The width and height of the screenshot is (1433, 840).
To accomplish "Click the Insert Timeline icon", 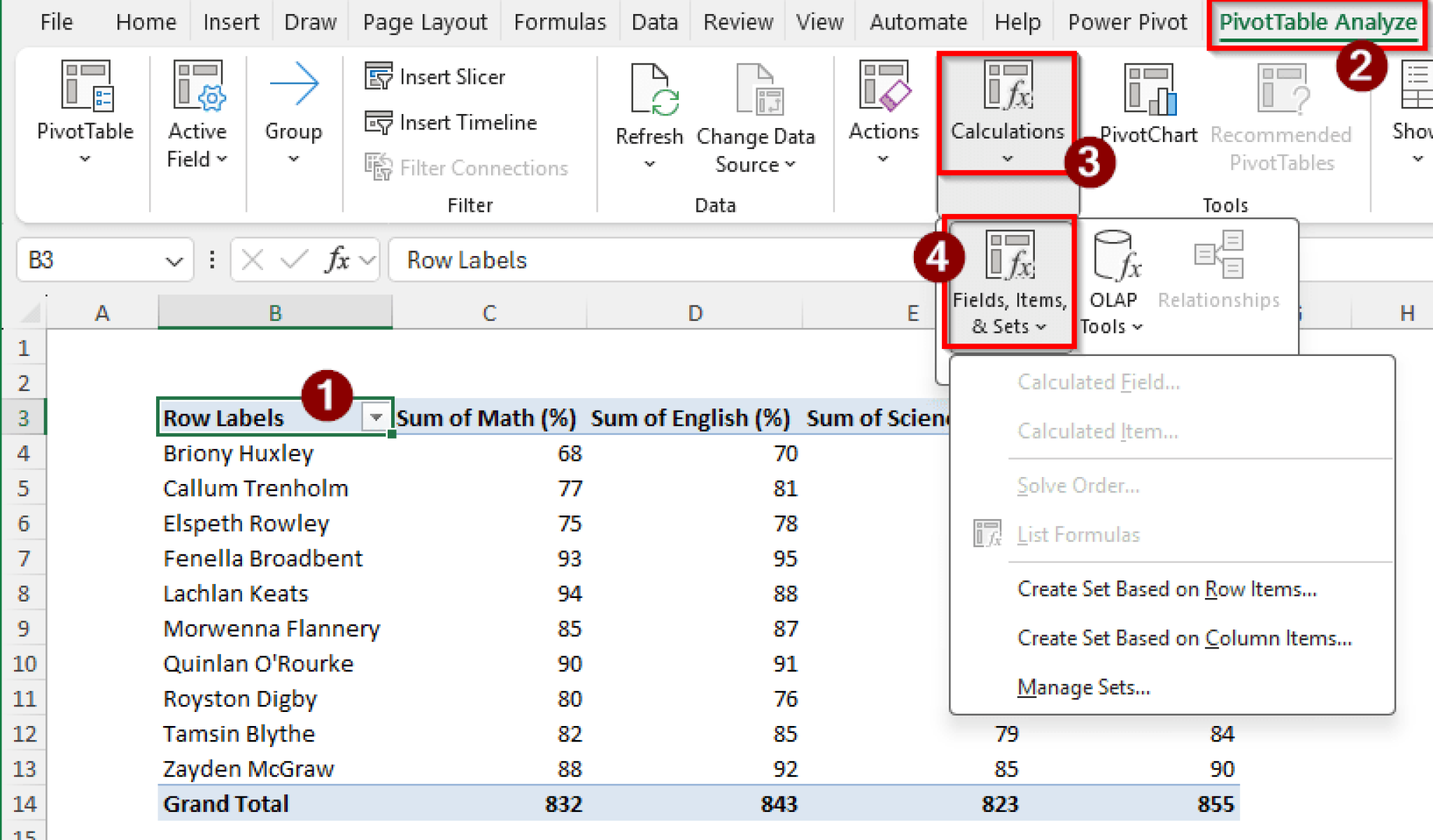I will (x=380, y=122).
